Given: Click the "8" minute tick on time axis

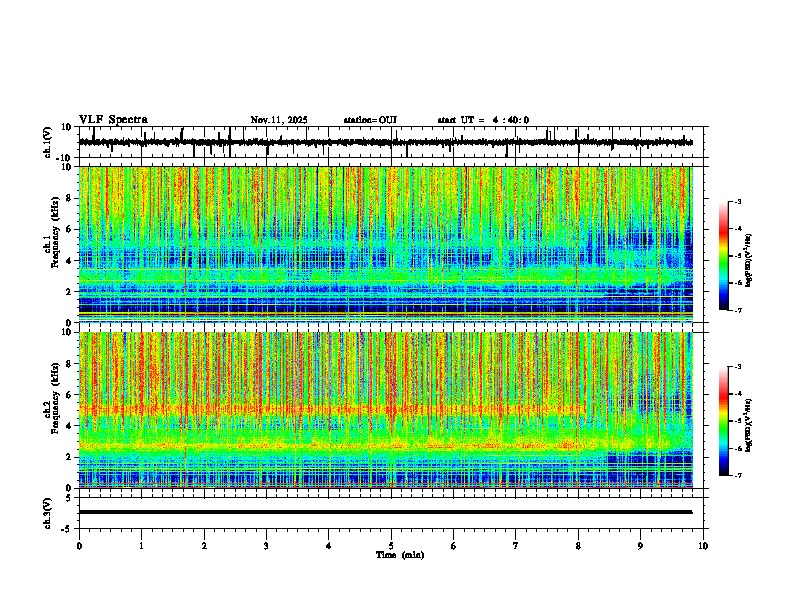Looking at the screenshot, I should (x=578, y=546).
